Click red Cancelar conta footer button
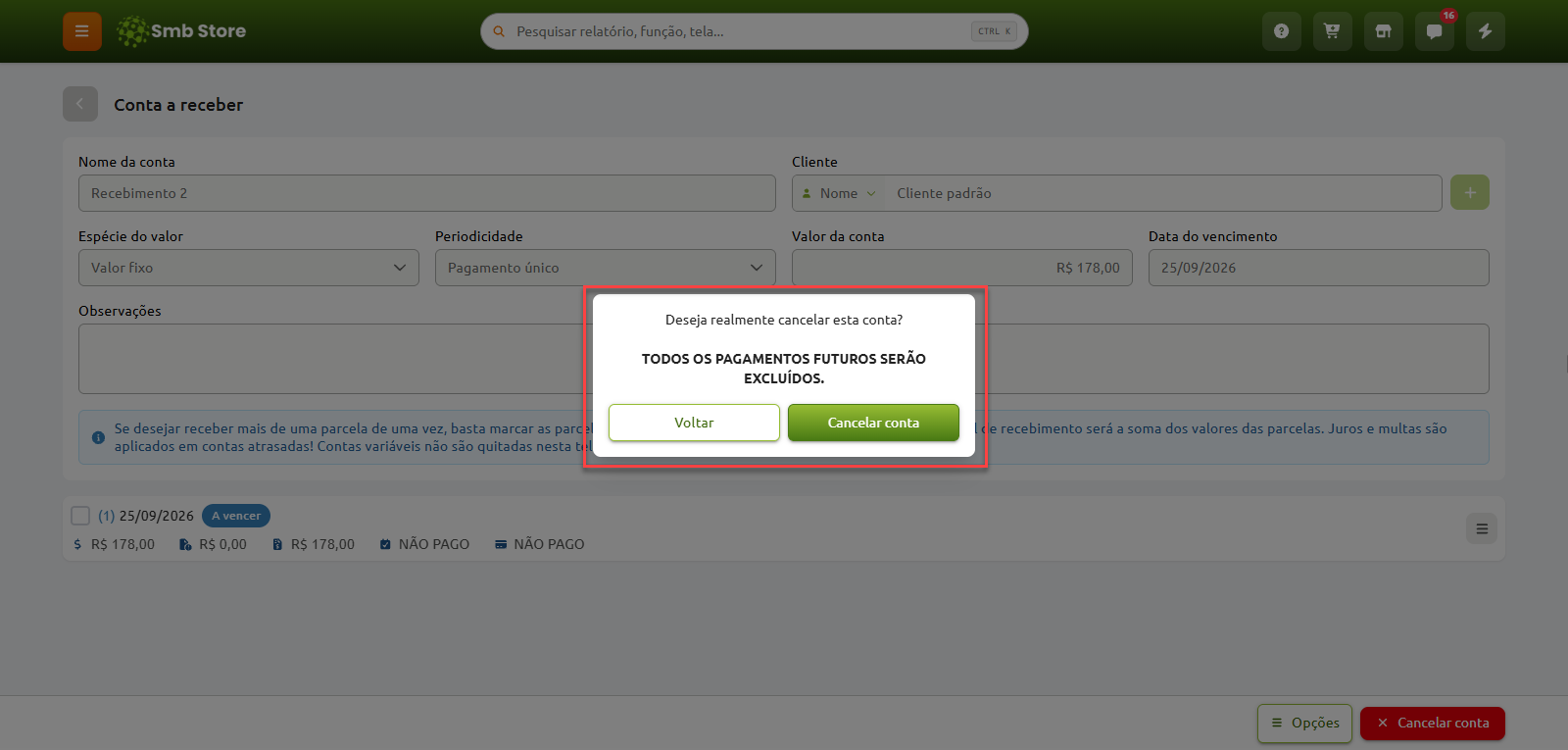The height and width of the screenshot is (750, 1568). coord(1433,724)
